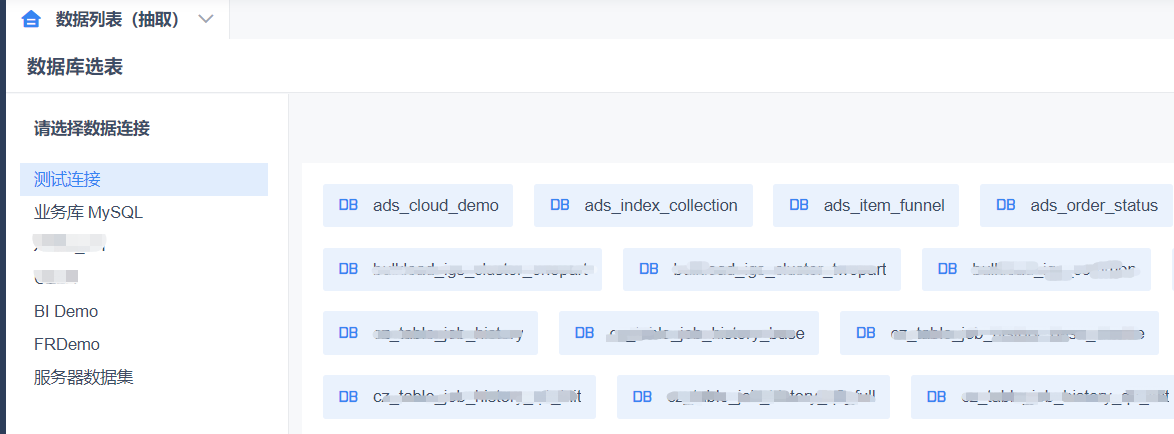Click DB icon of ads_cloud_demo table
This screenshot has height=434, width=1174.
pos(348,205)
